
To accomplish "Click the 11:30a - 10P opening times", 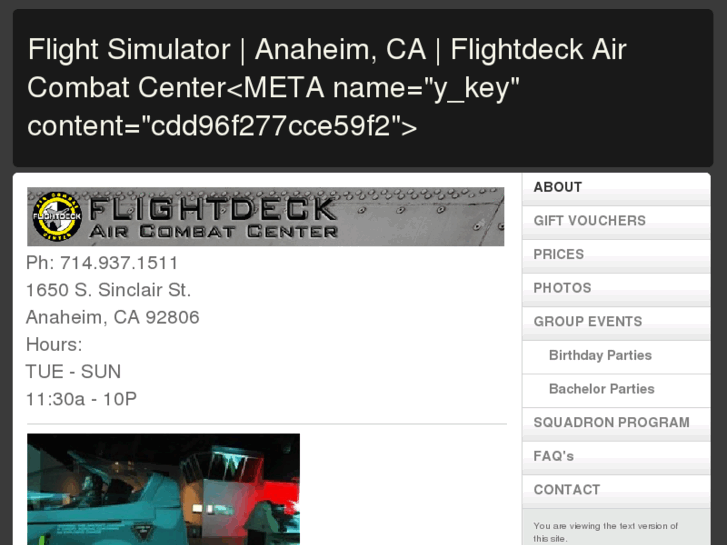I will (x=81, y=398).
